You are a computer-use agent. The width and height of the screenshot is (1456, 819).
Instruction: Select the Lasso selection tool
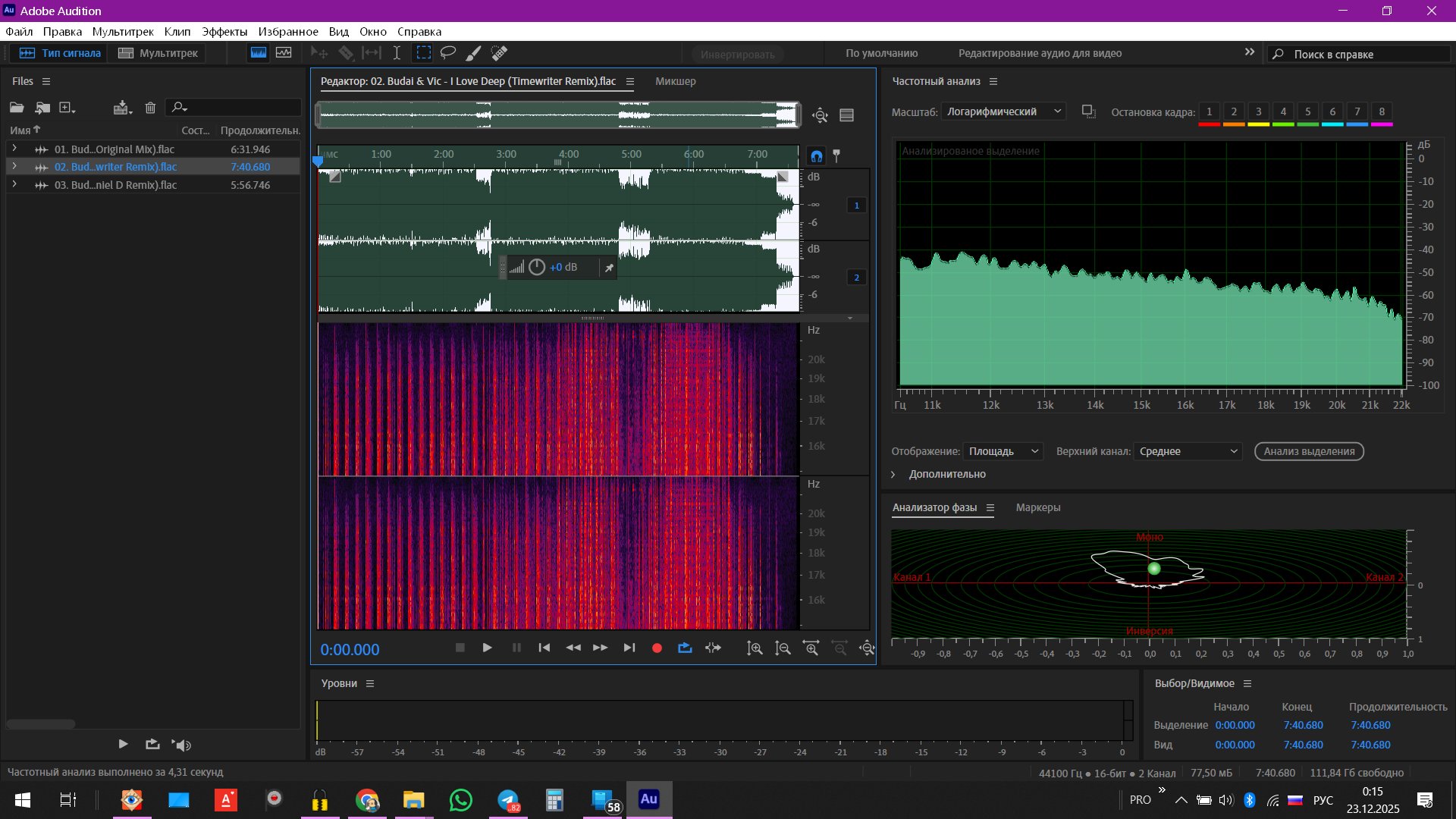(448, 53)
